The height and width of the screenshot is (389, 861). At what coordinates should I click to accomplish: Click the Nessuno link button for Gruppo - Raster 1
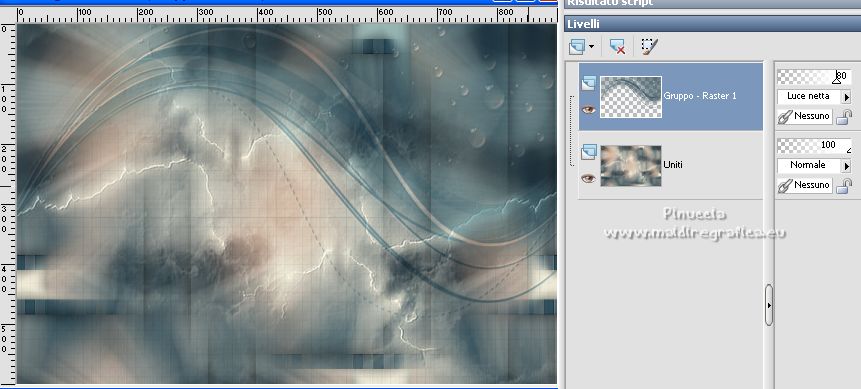coord(805,116)
